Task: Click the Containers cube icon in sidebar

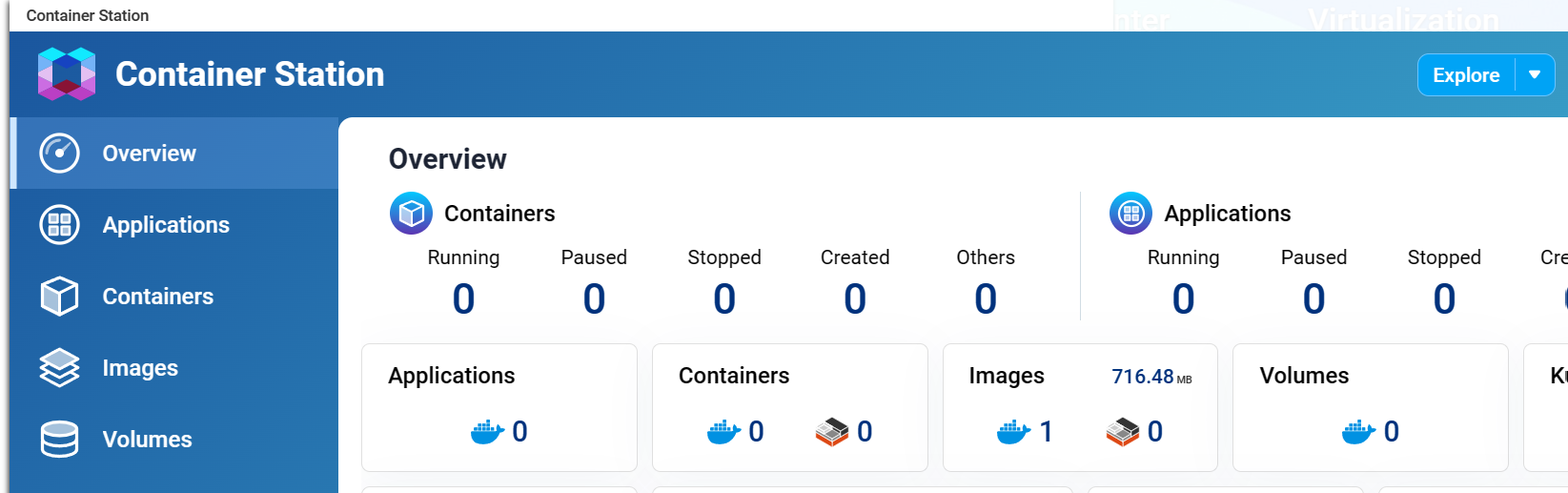Action: coord(59,297)
